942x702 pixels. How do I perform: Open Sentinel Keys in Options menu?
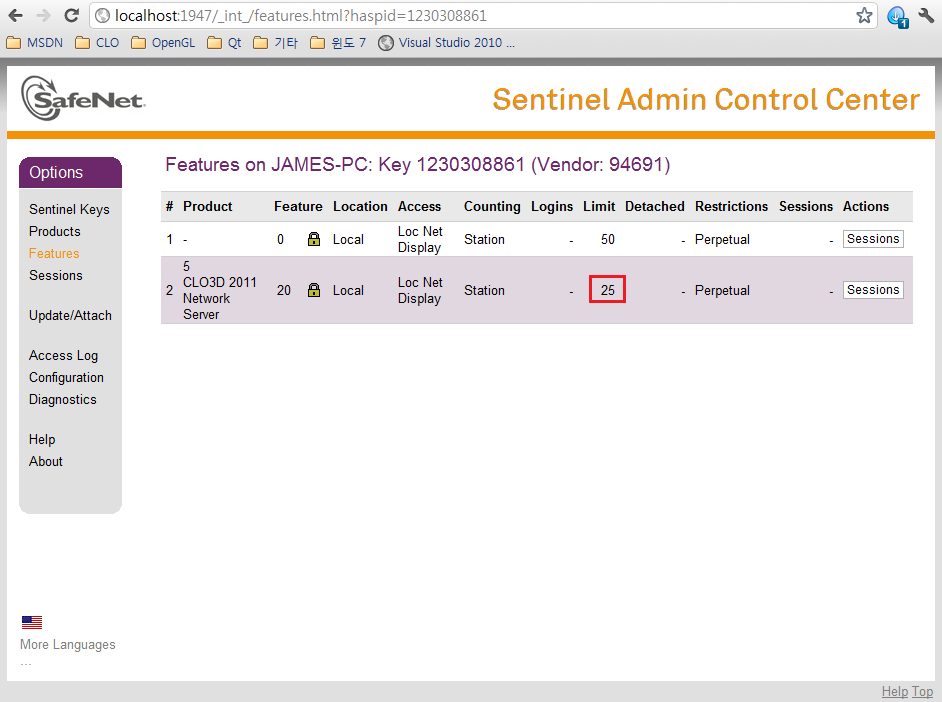pyautogui.click(x=69, y=210)
